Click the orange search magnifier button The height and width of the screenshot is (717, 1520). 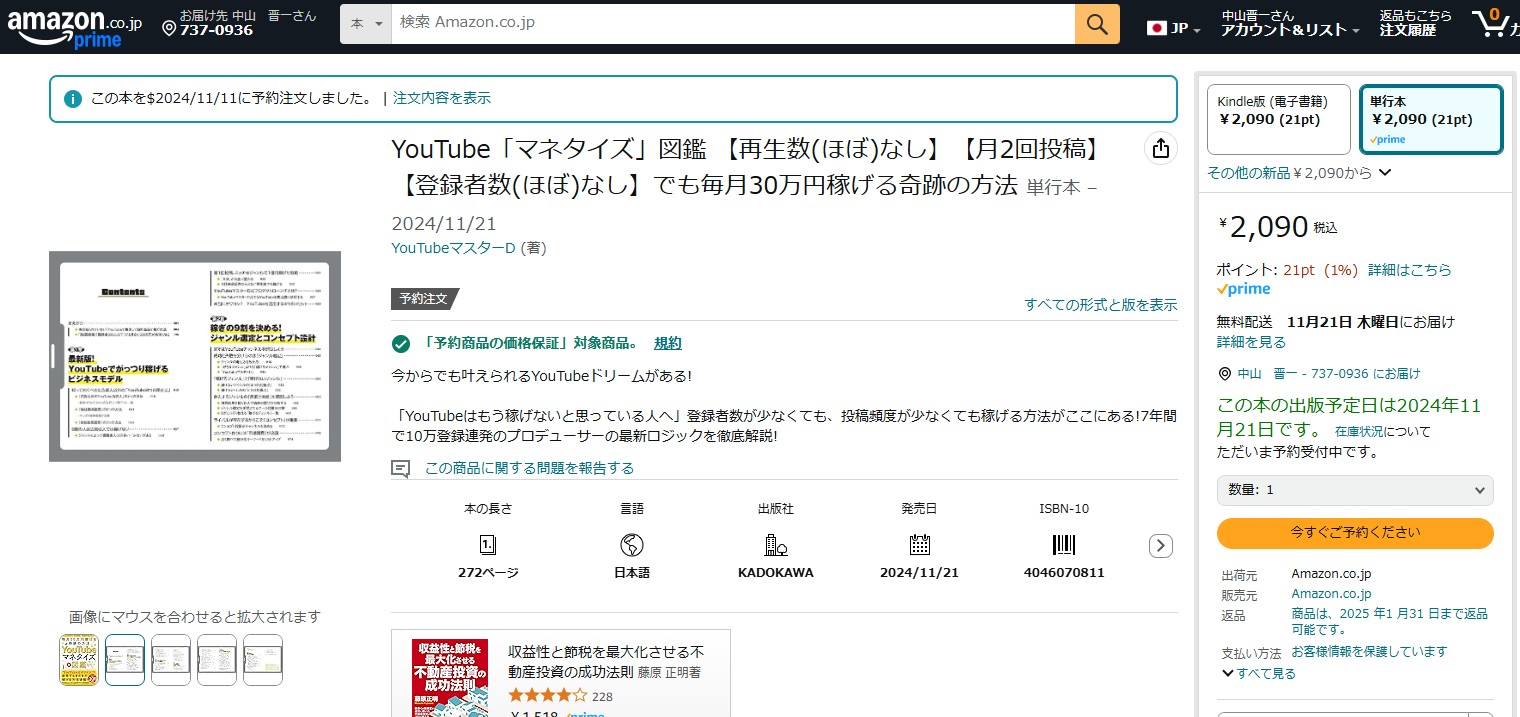tap(1097, 24)
